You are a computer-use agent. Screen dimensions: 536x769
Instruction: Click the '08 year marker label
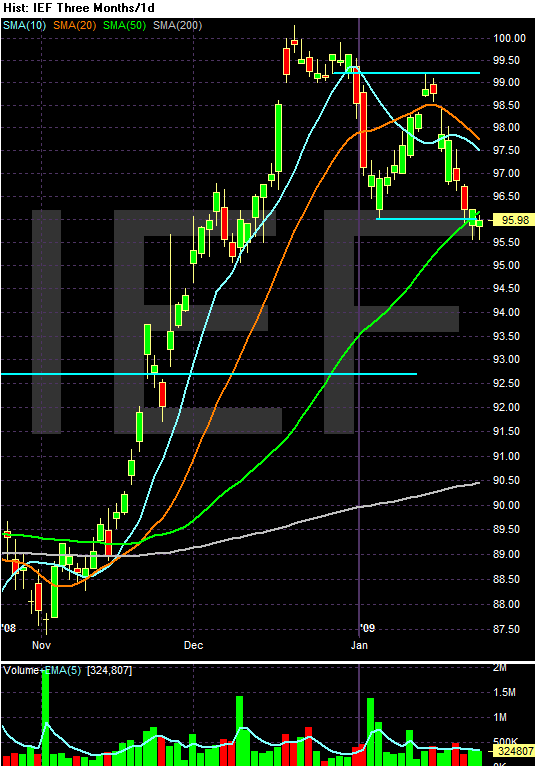point(9,628)
